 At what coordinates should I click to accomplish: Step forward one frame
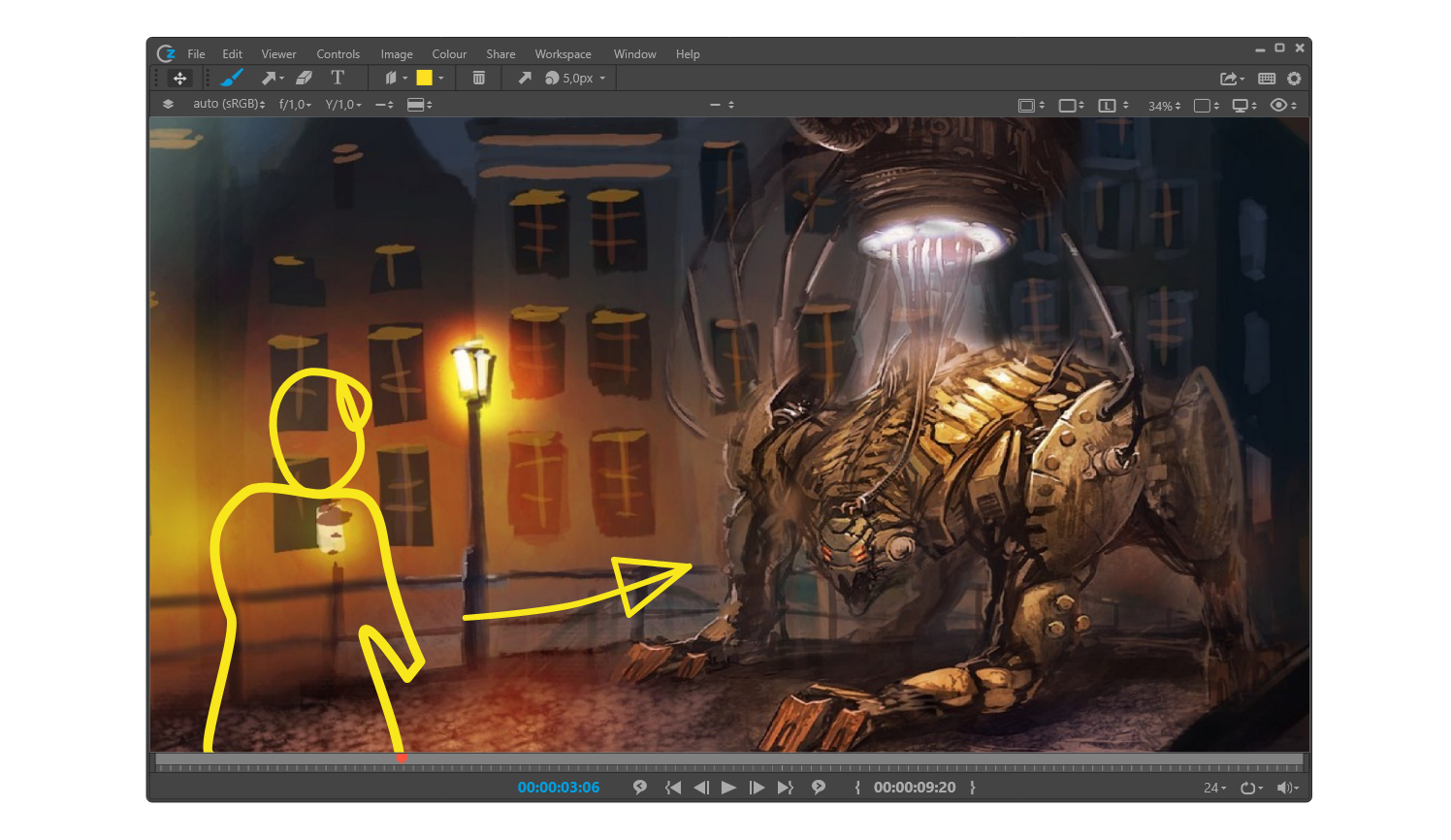[x=757, y=788]
